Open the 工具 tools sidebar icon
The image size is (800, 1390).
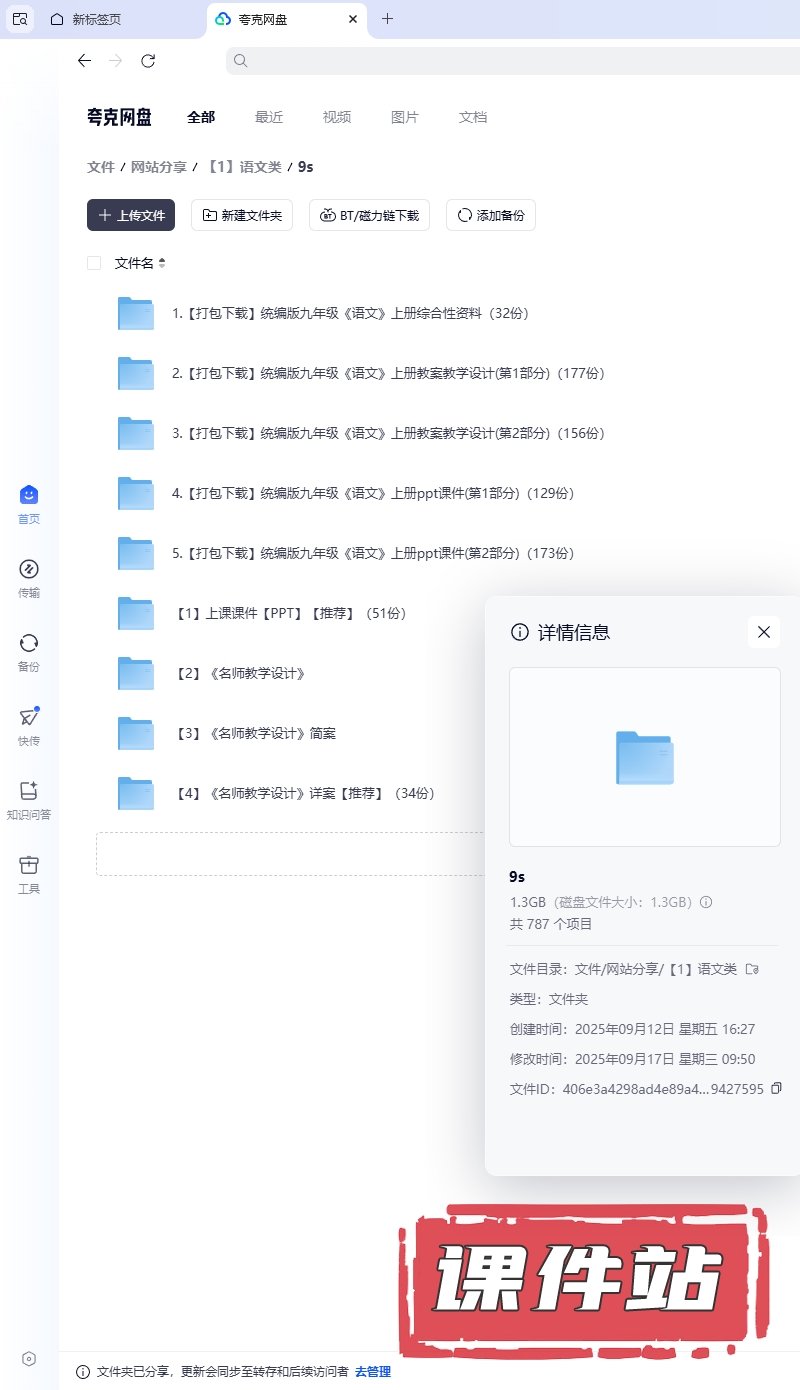tap(29, 866)
